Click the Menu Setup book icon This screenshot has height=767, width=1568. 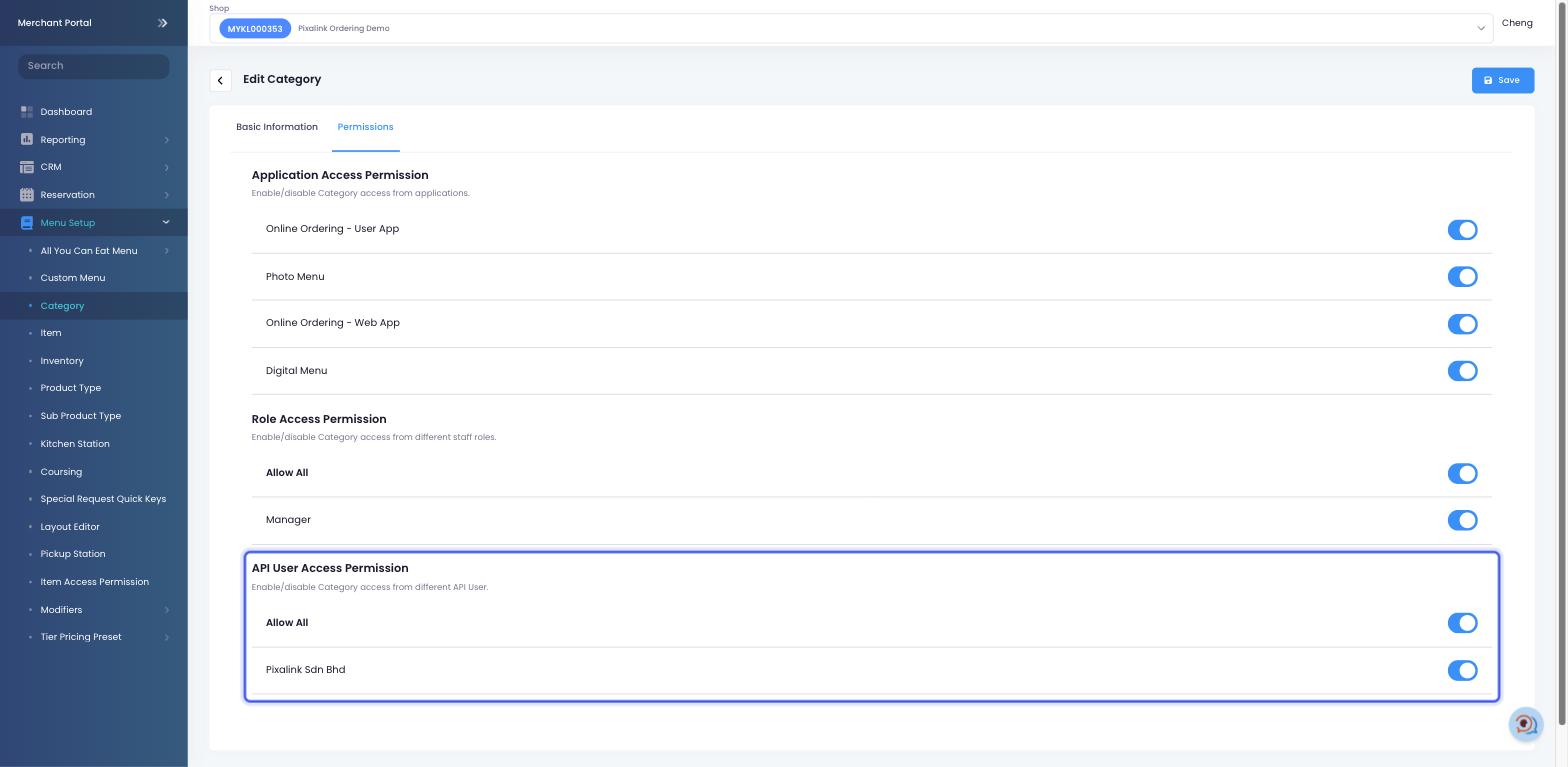click(27, 223)
